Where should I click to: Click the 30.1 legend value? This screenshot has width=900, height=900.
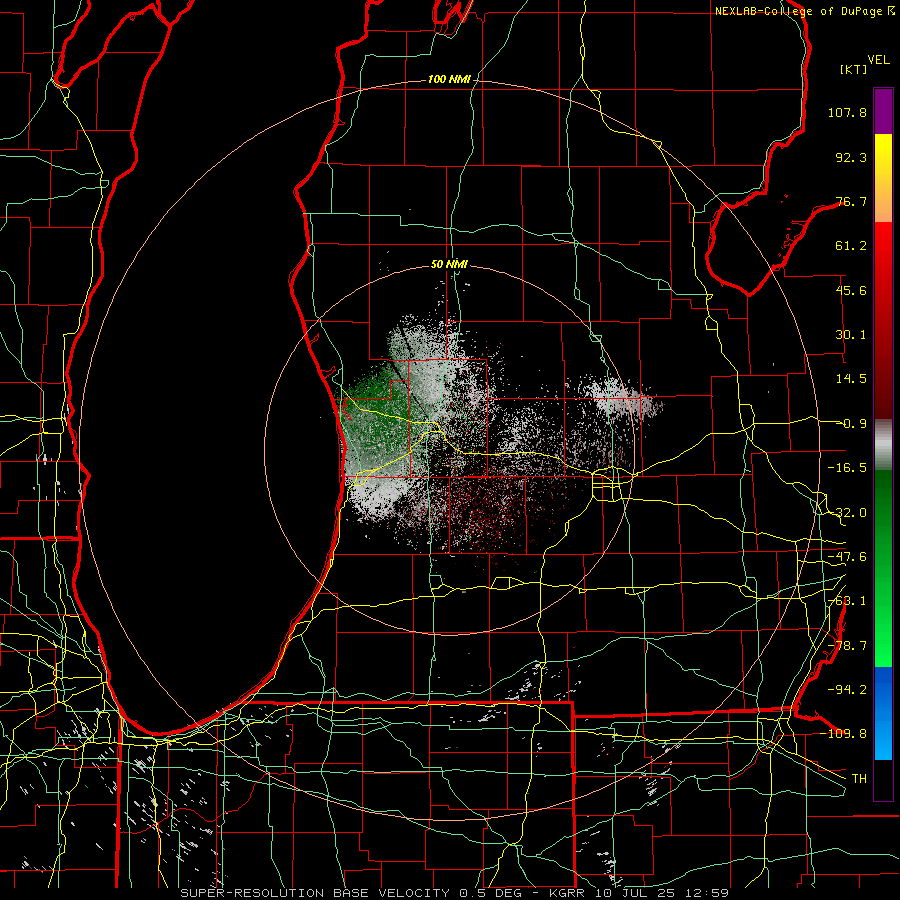(x=851, y=335)
